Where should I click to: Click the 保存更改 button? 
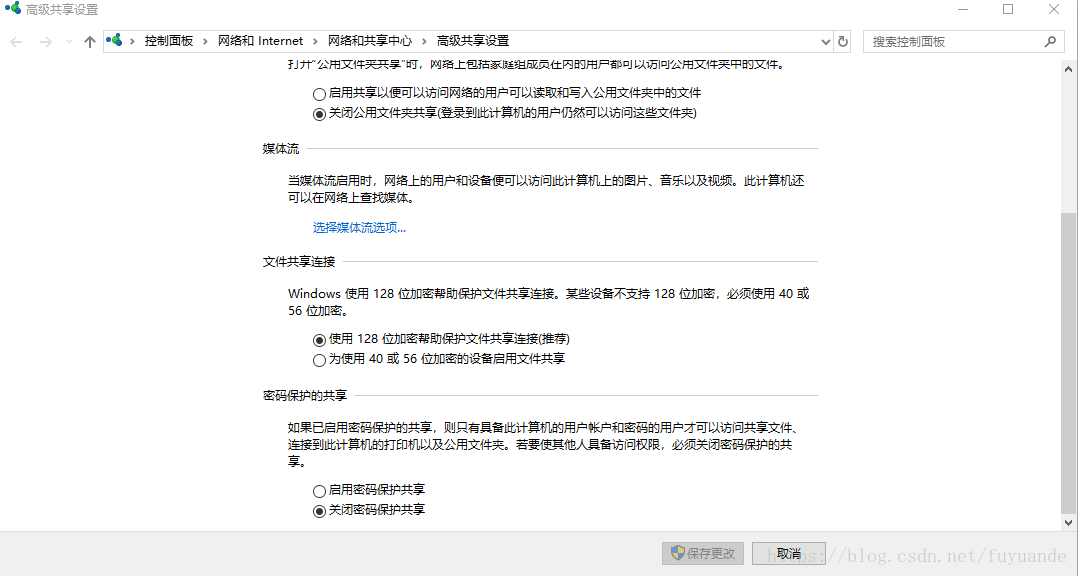click(702, 553)
